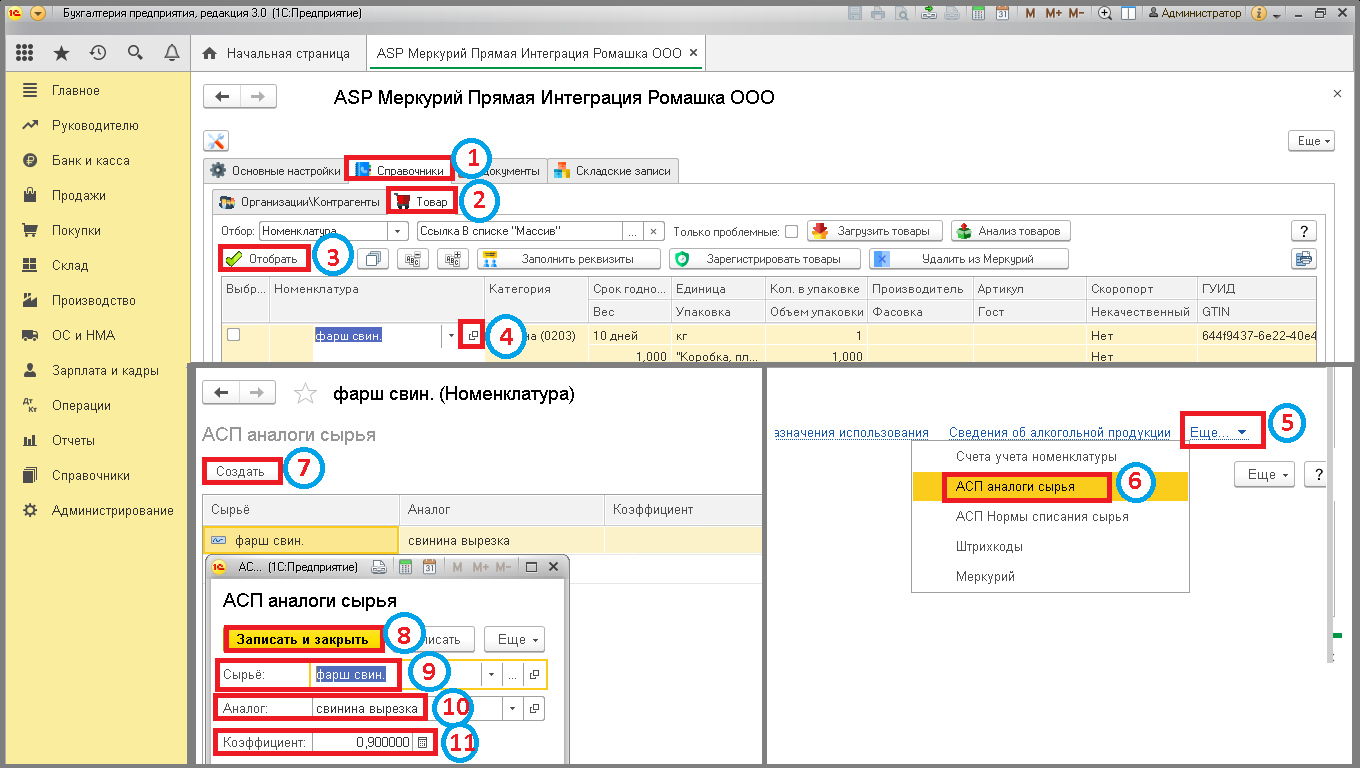Switch to Начальная страница tab
This screenshot has height=768, width=1360.
pos(276,53)
